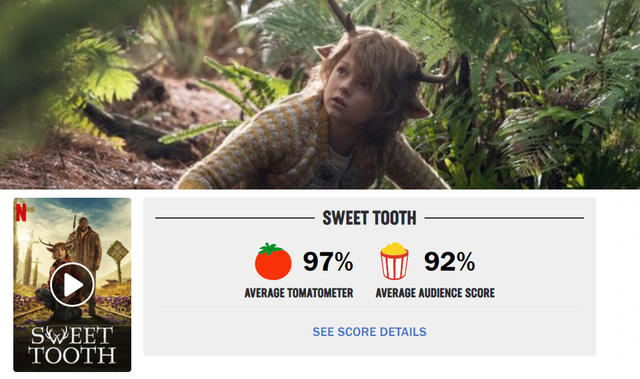
Task: Select the 92% audience score
Action: point(449,262)
